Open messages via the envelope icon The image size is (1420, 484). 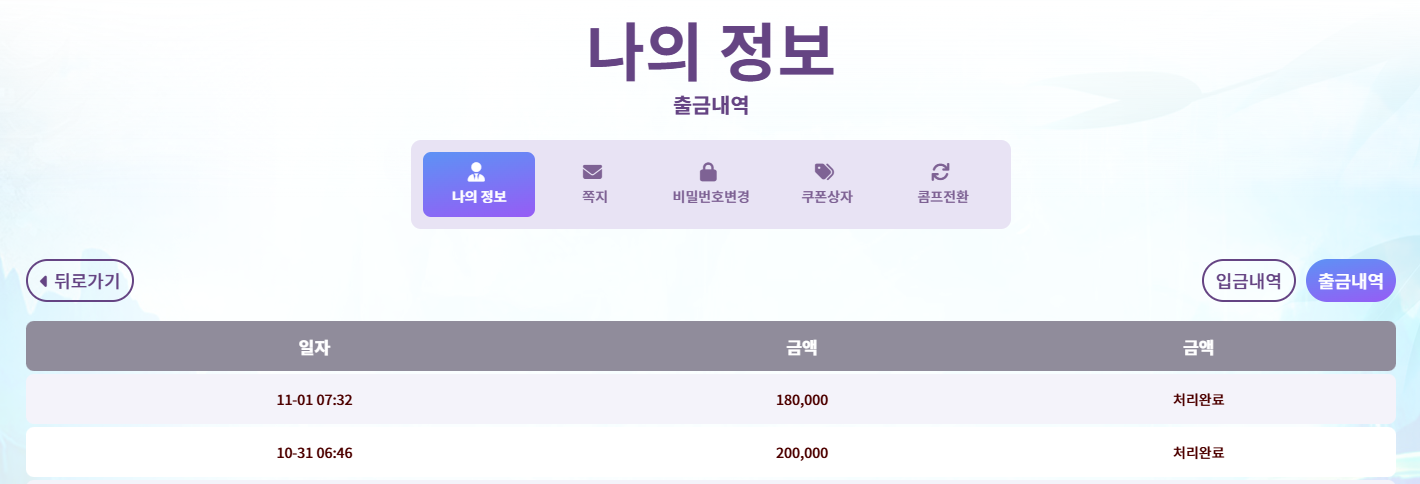(593, 172)
